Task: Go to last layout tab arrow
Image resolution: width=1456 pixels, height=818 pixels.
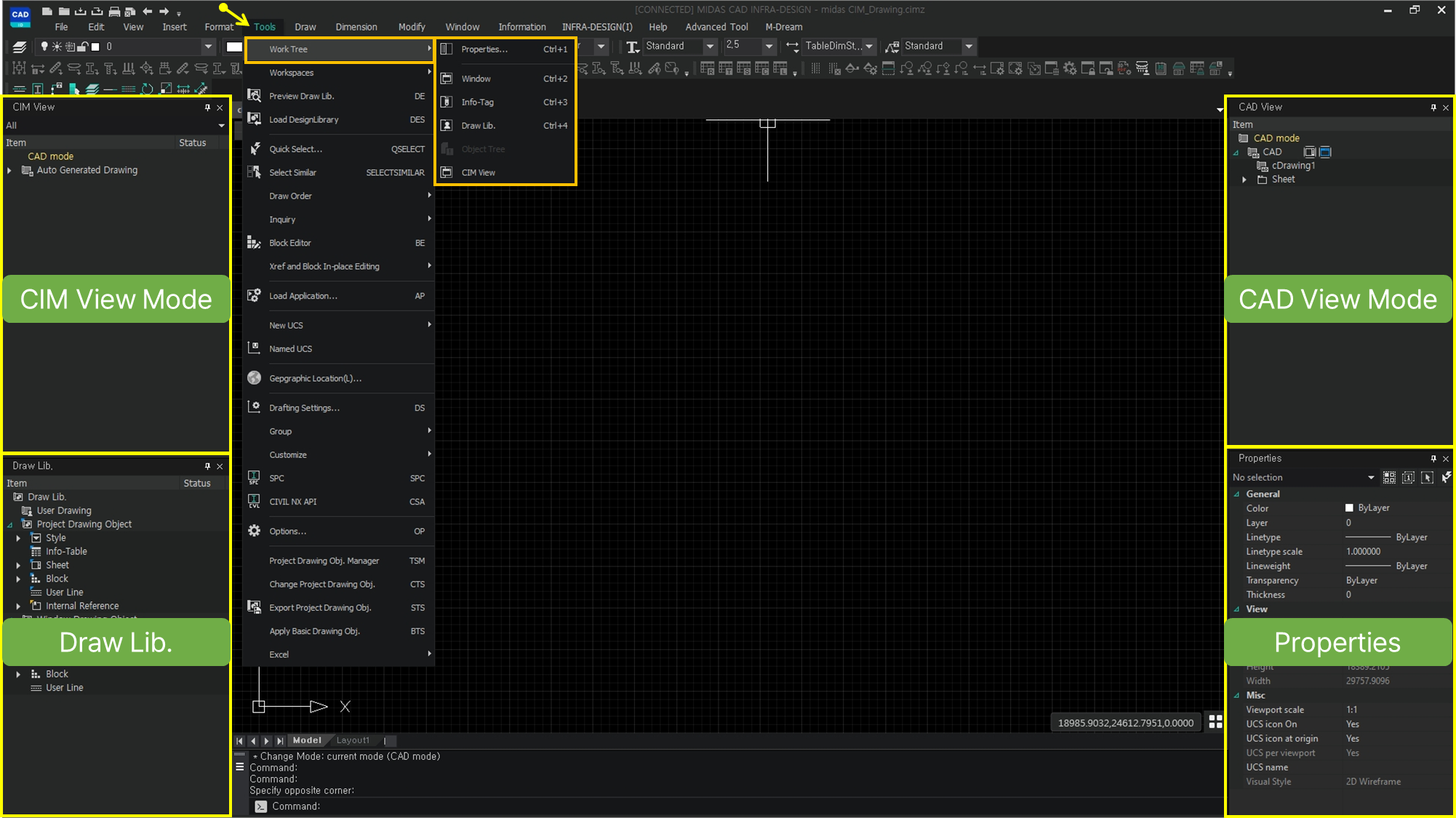Action: pos(280,741)
